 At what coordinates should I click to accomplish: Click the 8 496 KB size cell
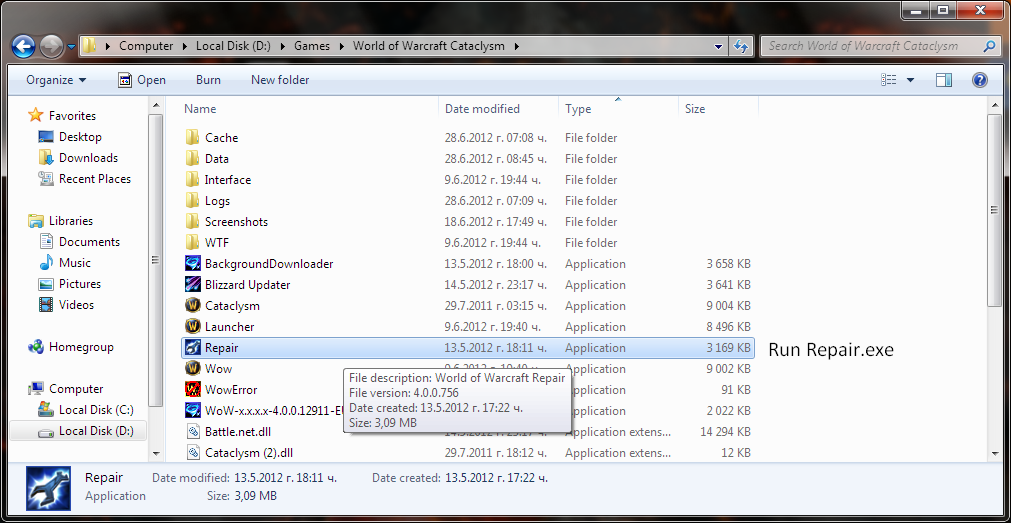[729, 327]
